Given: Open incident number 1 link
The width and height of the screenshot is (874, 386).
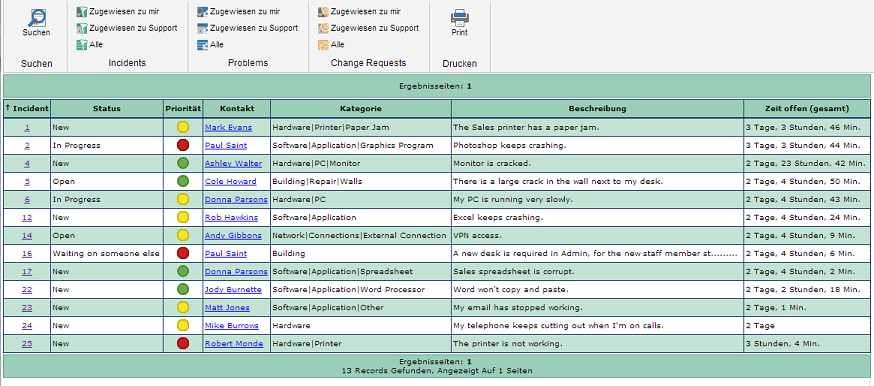Looking at the screenshot, I should point(27,128).
